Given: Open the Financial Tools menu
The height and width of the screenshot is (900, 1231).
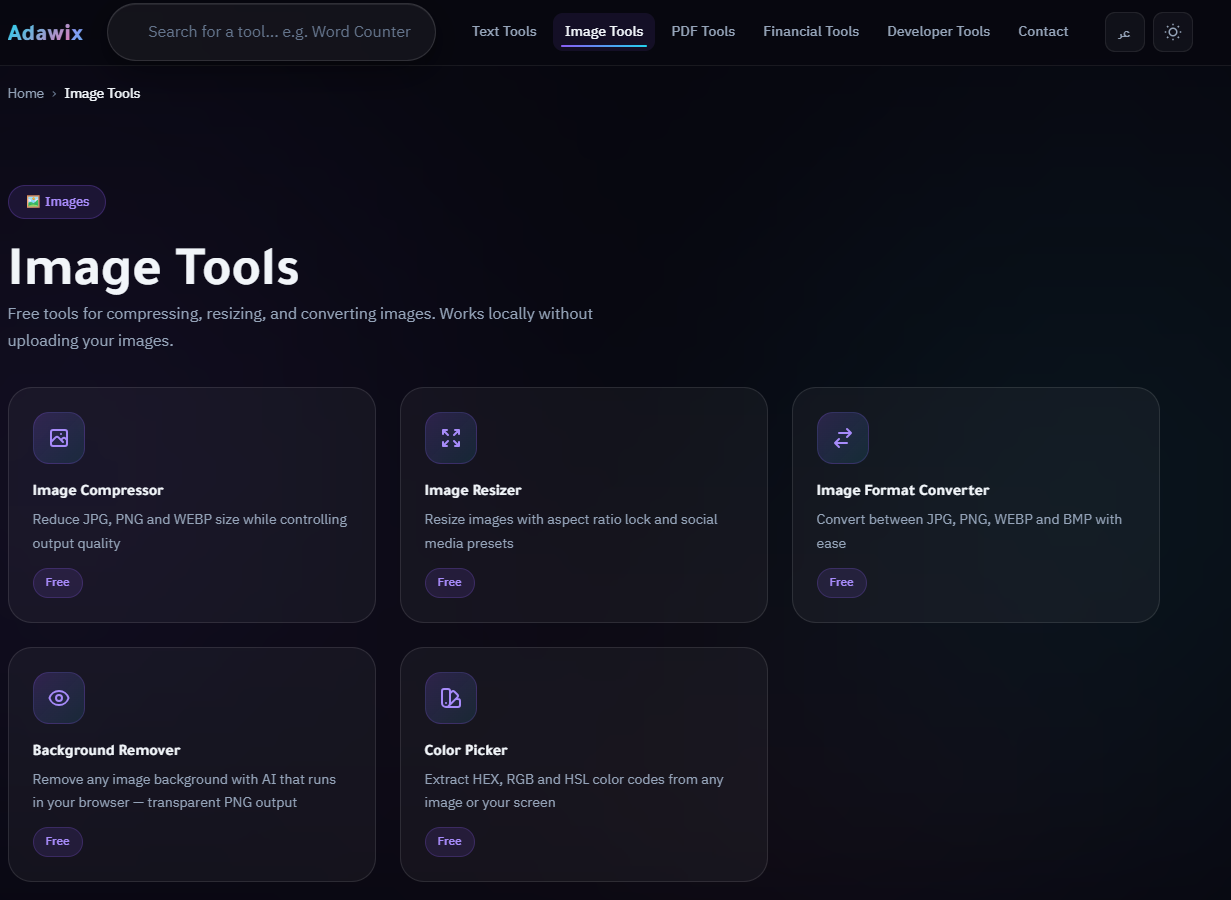Looking at the screenshot, I should click(811, 32).
